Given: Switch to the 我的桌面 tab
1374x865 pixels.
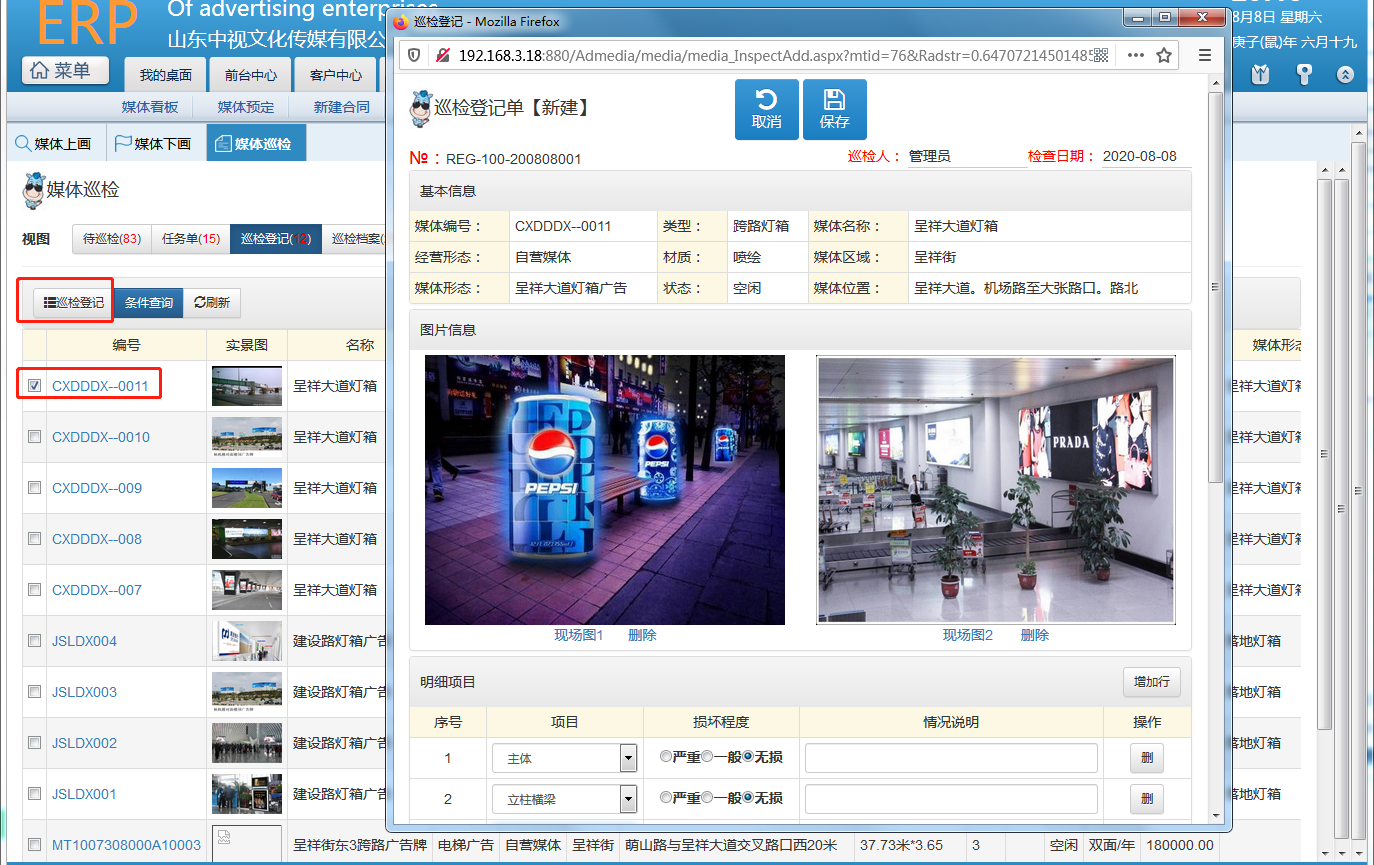Looking at the screenshot, I should (x=165, y=75).
